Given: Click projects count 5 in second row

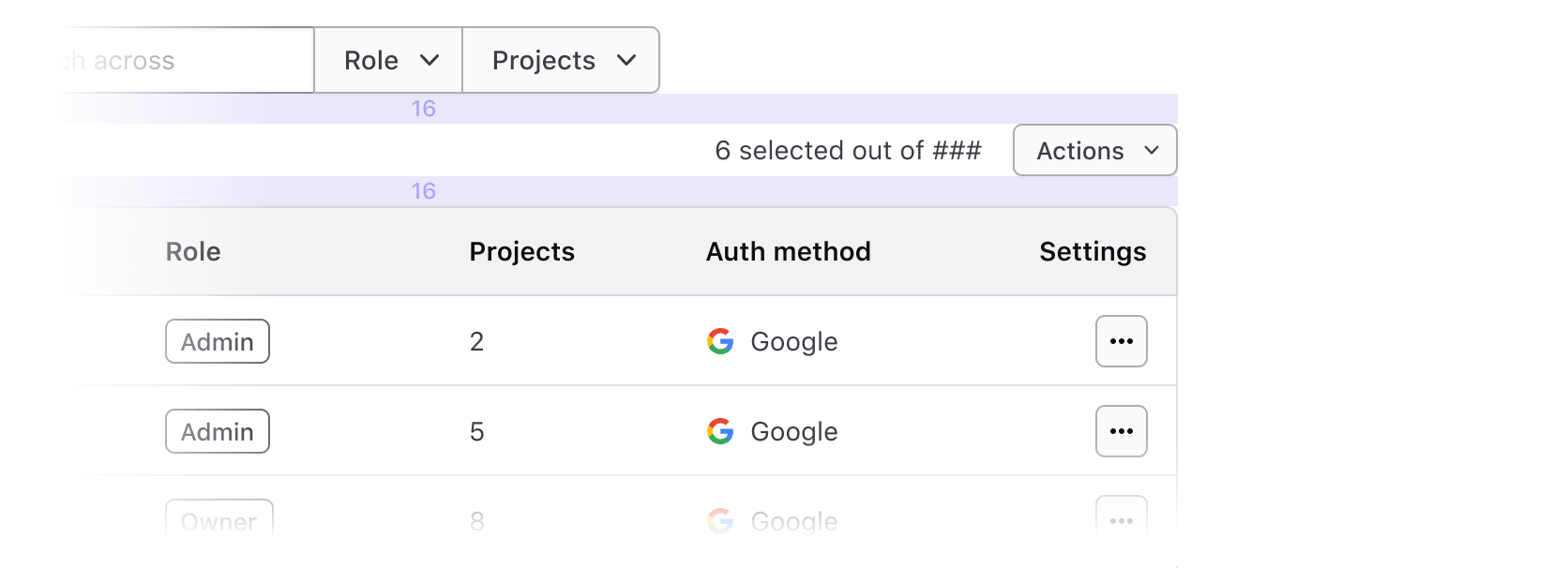Looking at the screenshot, I should coord(476,432).
